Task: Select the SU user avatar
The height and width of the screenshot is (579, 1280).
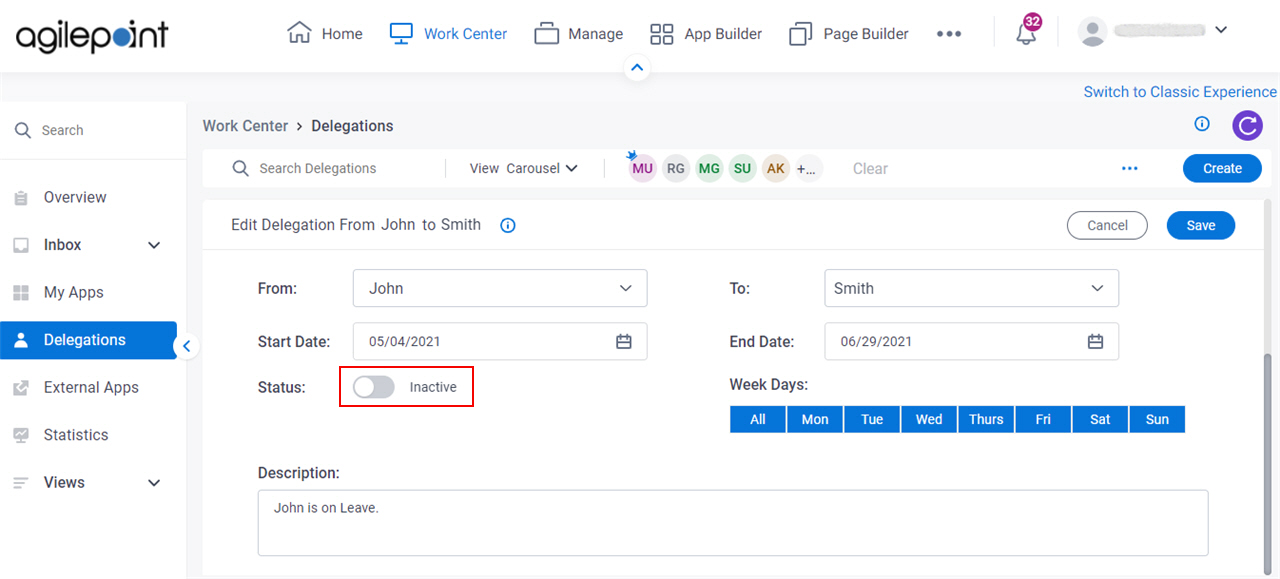Action: (x=742, y=168)
